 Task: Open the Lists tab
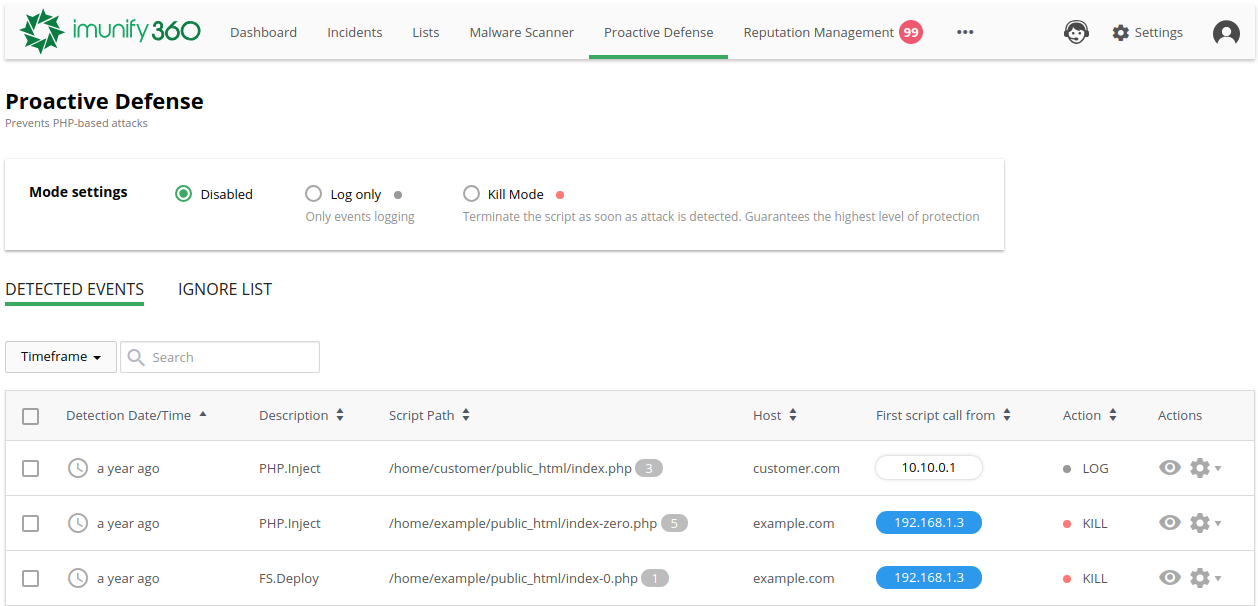click(426, 32)
